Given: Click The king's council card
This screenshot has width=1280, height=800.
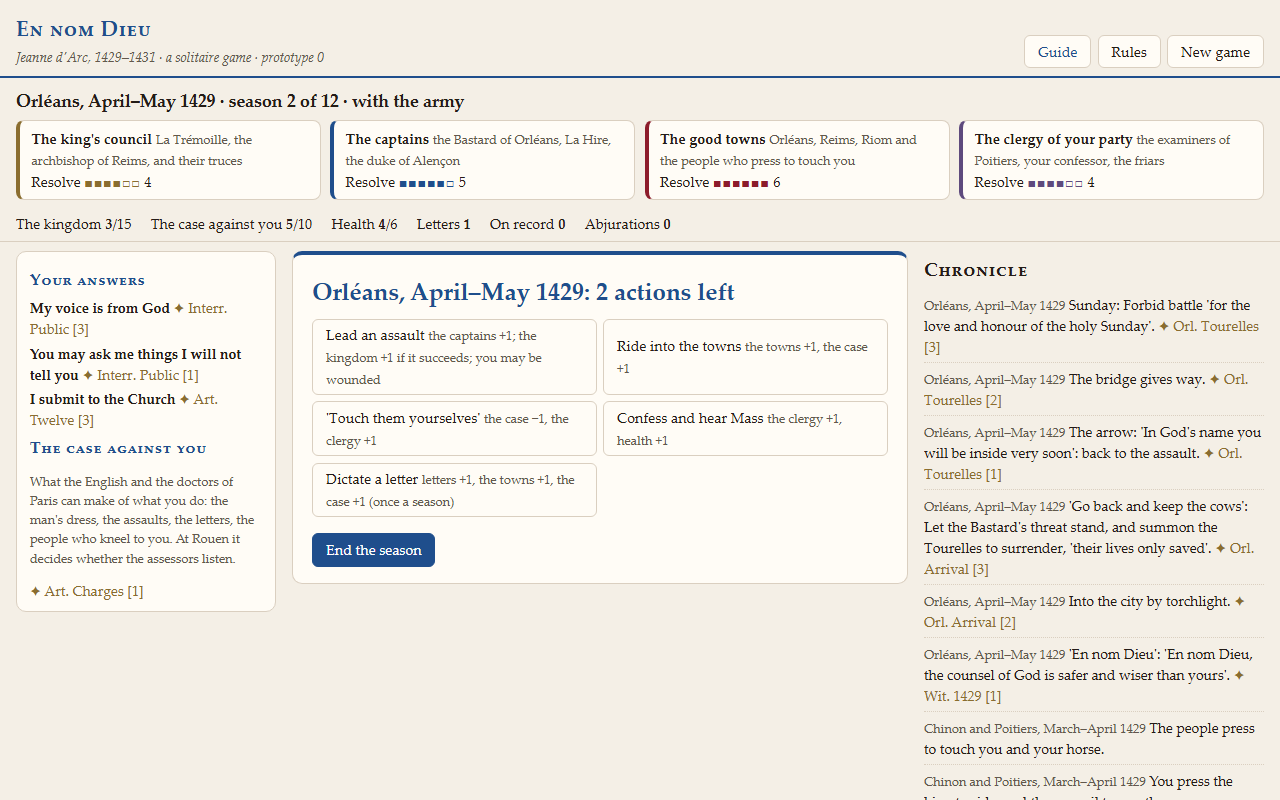Looking at the screenshot, I should (x=168, y=160).
